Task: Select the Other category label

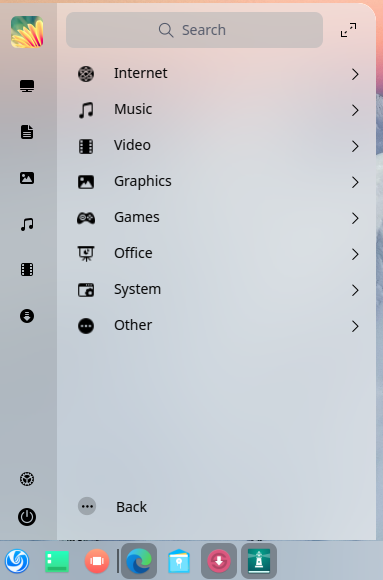Action: coord(133,325)
